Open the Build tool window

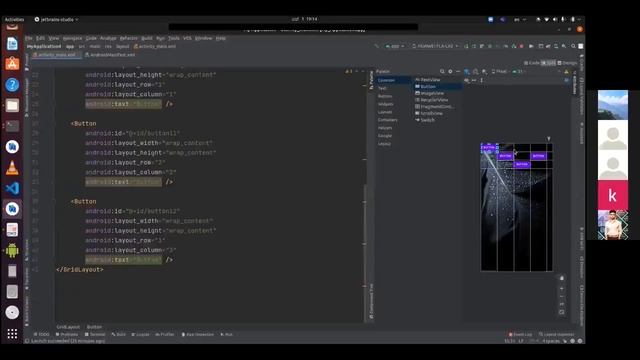click(119, 334)
